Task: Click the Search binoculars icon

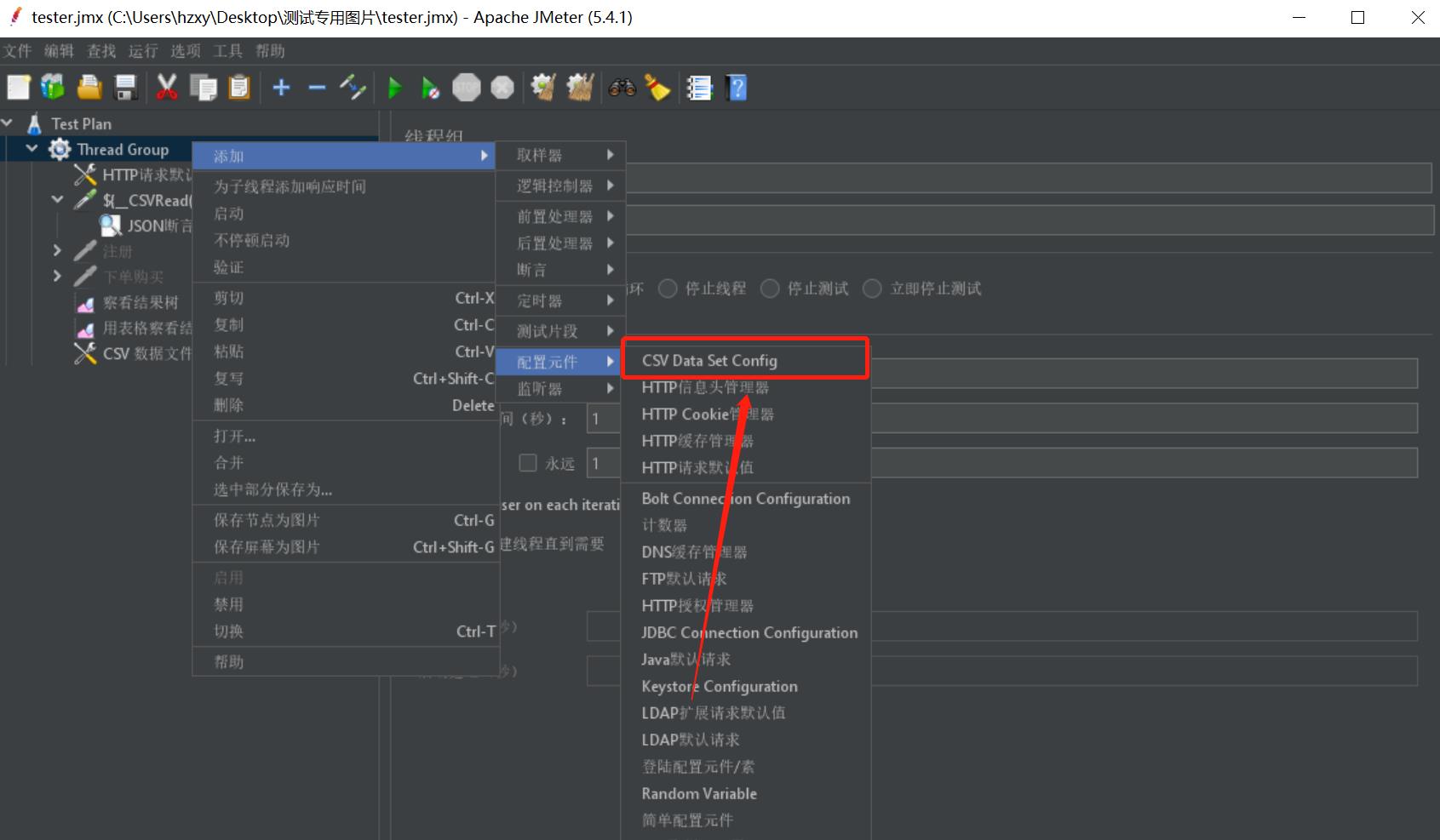Action: click(622, 87)
